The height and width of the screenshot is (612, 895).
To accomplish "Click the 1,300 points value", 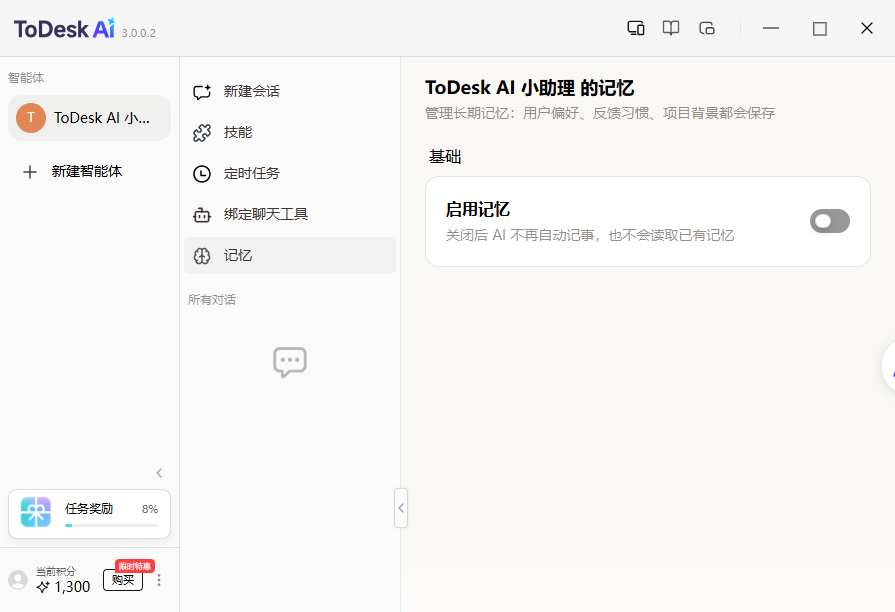I will 72,587.
